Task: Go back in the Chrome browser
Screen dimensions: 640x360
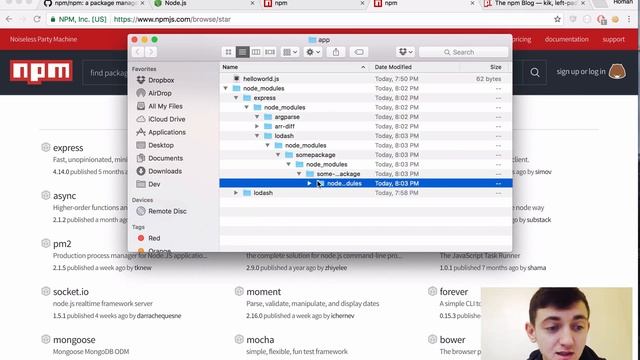Action: click(9, 19)
